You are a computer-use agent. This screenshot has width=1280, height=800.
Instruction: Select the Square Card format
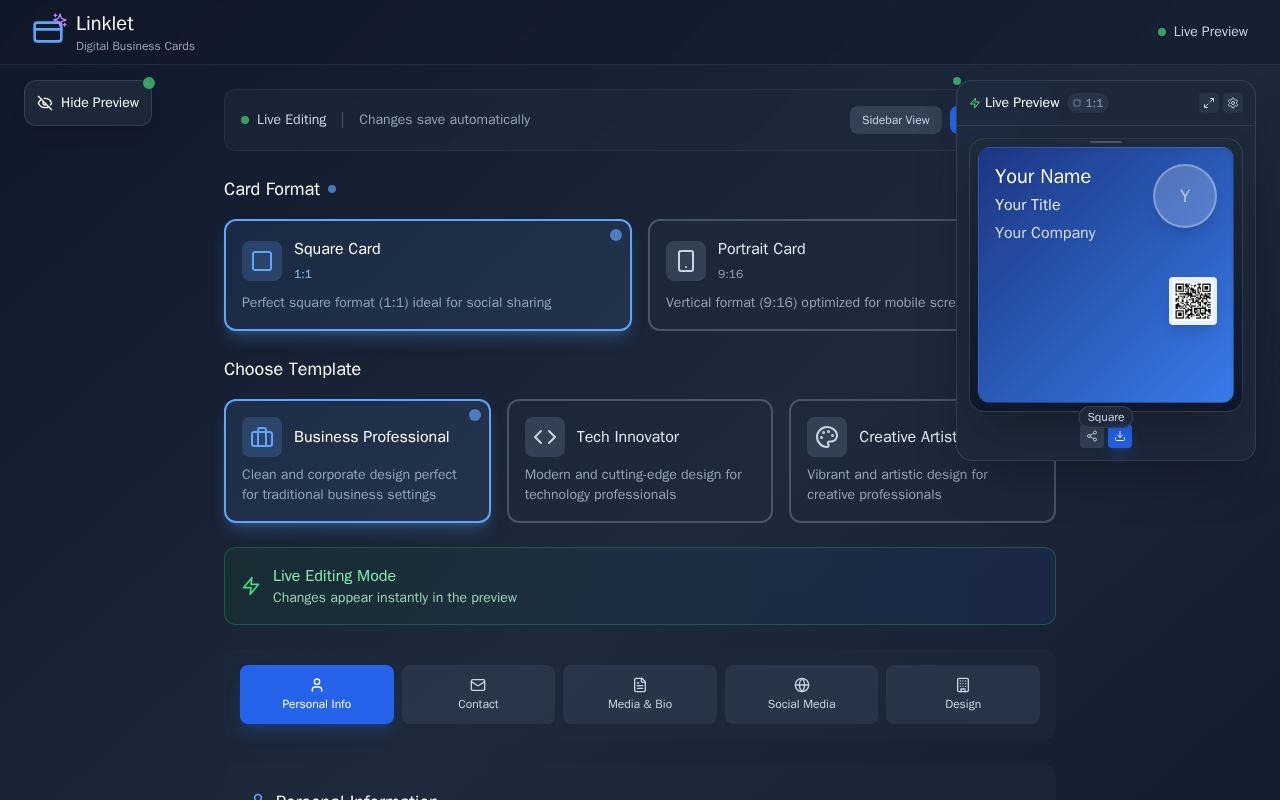click(x=428, y=275)
